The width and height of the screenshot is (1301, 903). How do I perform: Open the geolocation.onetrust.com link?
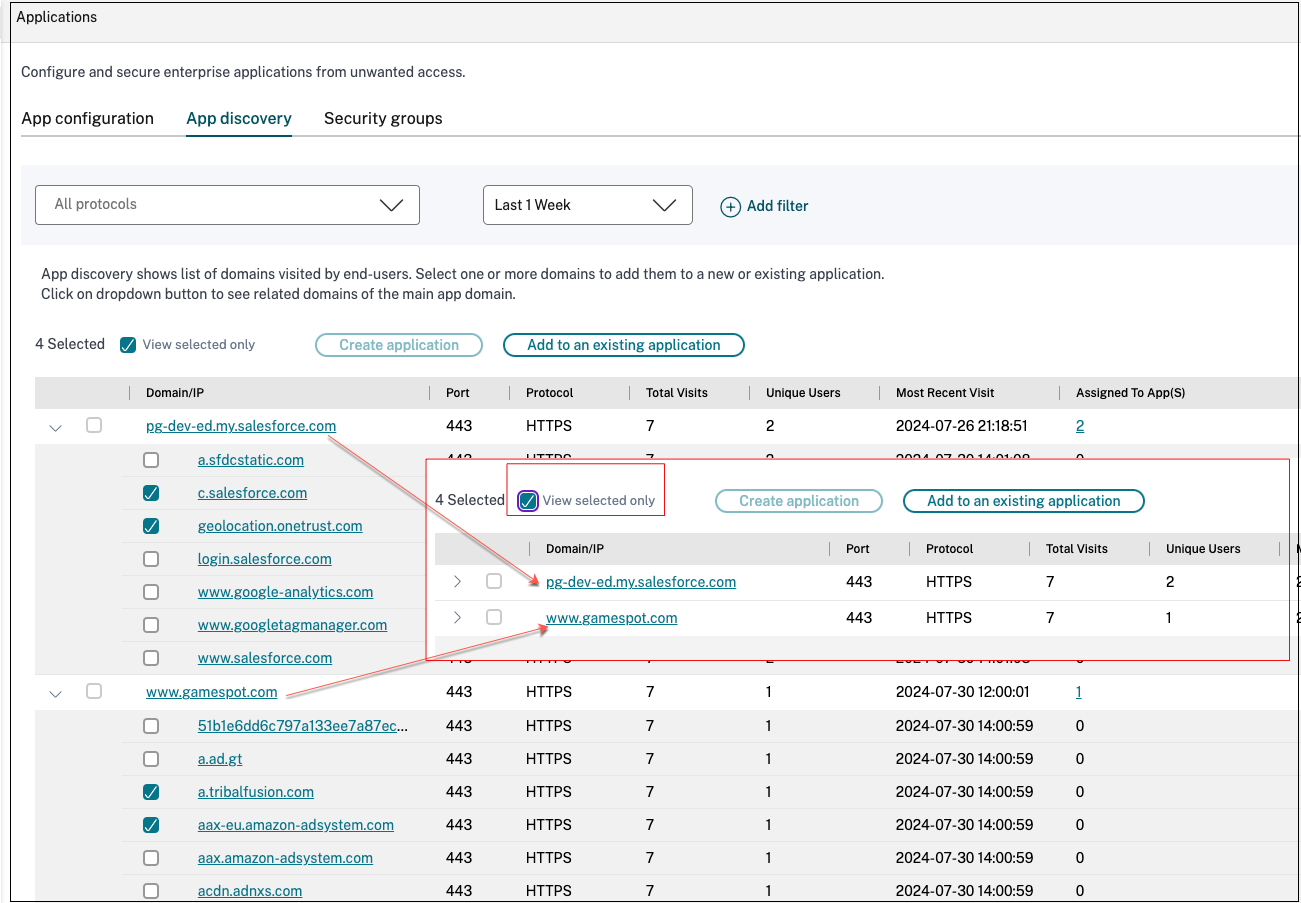click(x=280, y=526)
